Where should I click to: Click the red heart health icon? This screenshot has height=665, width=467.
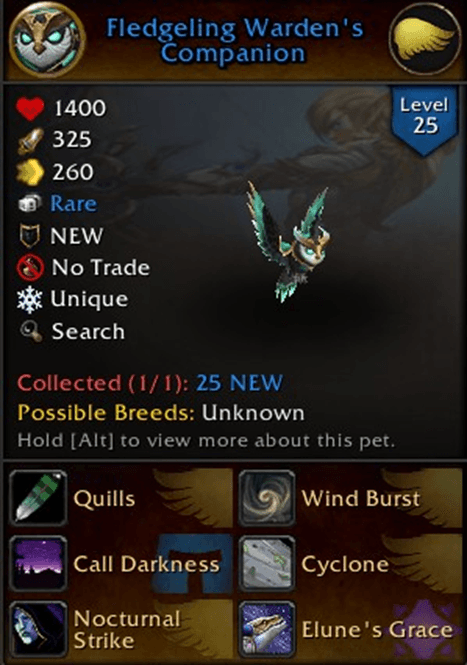click(x=30, y=109)
